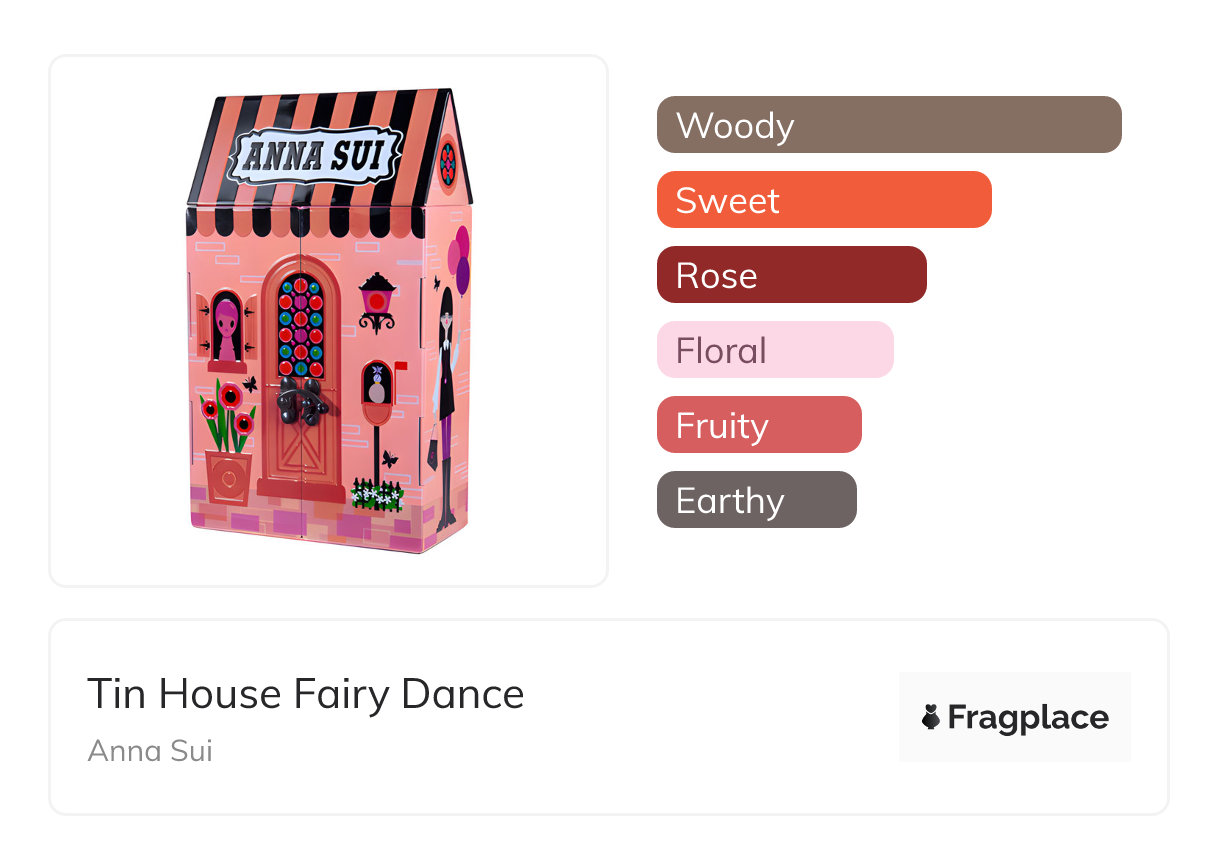This screenshot has height=864, width=1218.
Task: Click the pink-haired girl in the window
Action: click(x=227, y=327)
